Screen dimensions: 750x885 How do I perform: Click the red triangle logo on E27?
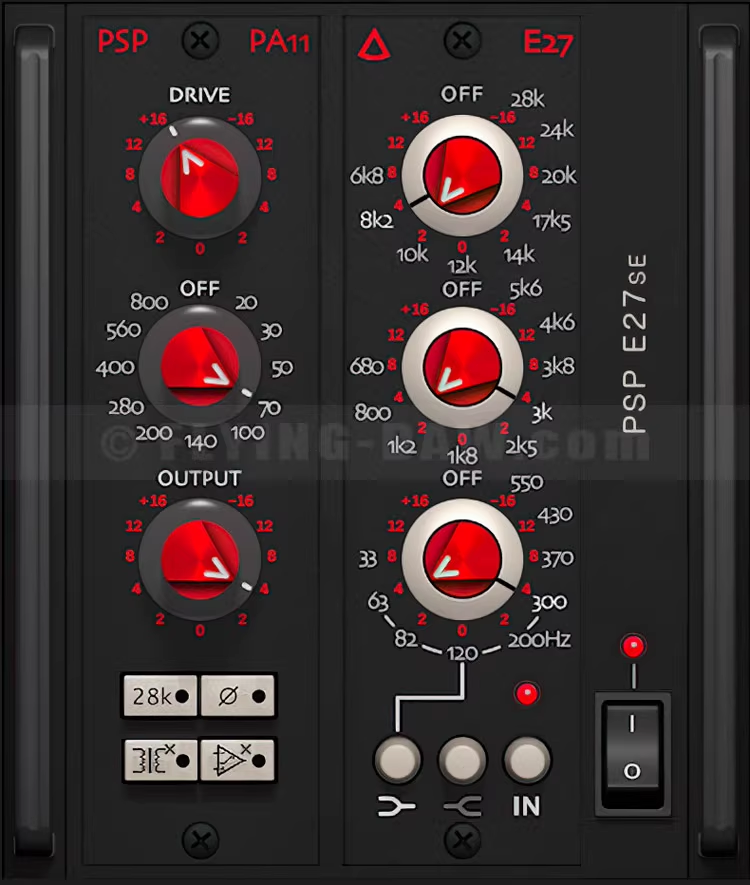pyautogui.click(x=374, y=45)
